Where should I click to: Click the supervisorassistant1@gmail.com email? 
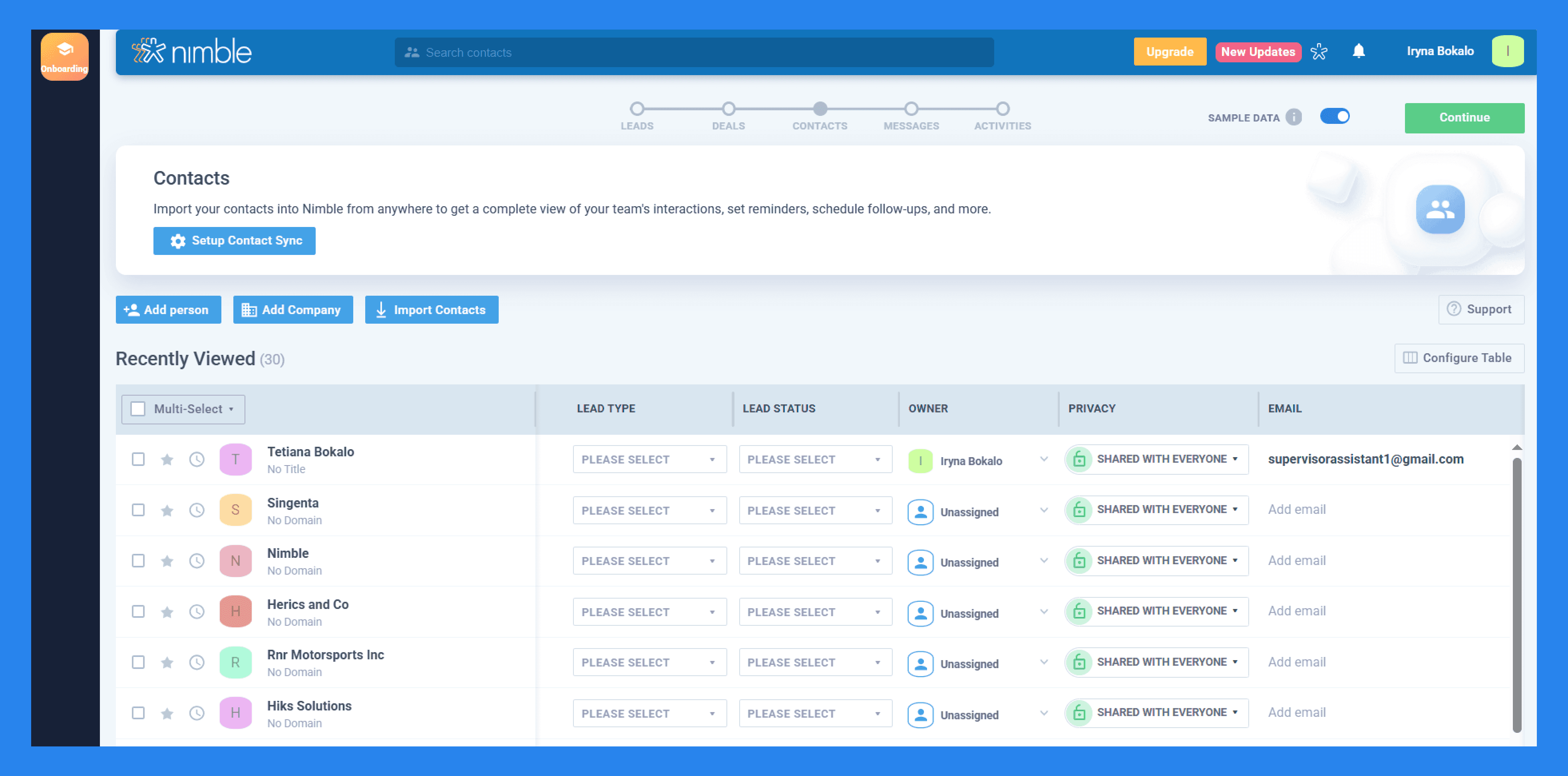[x=1366, y=460]
